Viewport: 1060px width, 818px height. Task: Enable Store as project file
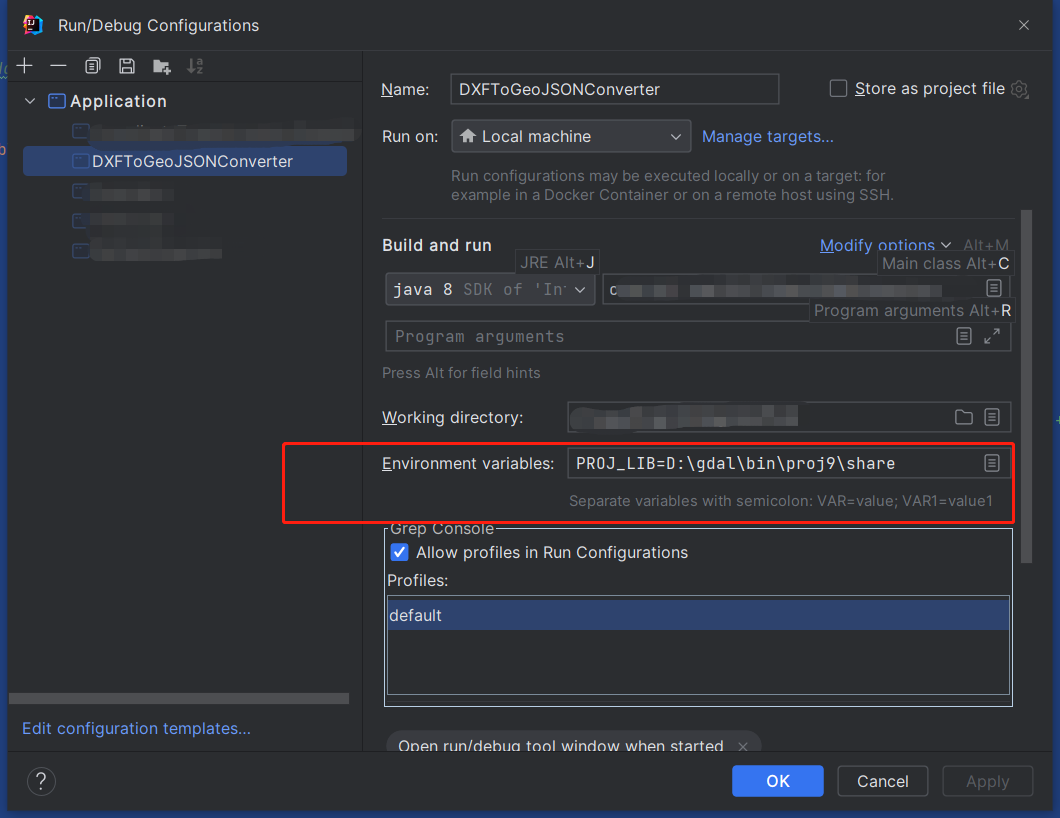838,89
